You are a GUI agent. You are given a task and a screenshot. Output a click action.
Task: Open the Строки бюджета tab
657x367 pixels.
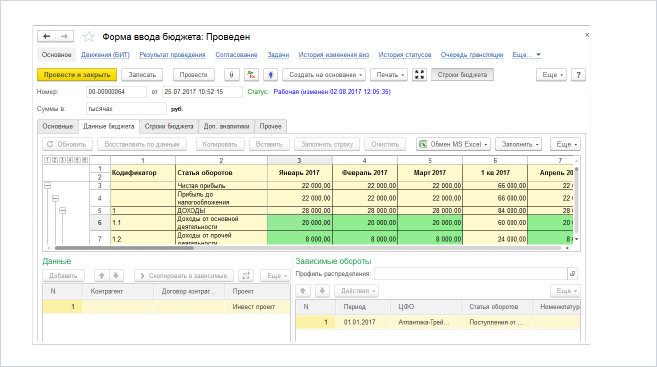(169, 126)
